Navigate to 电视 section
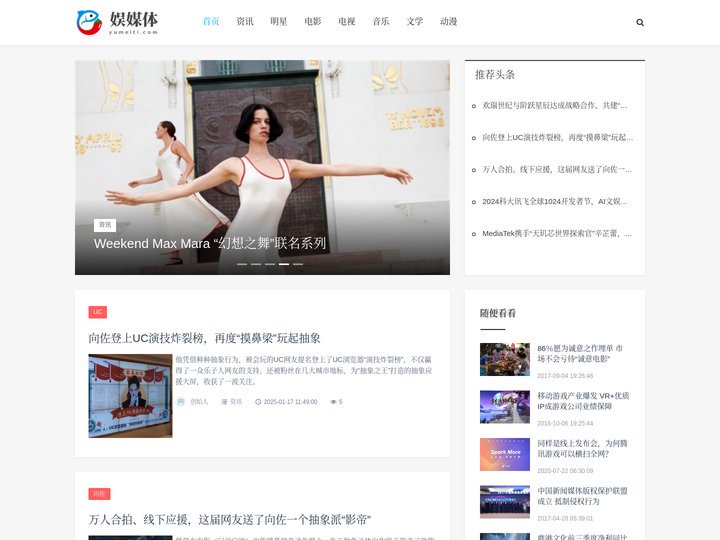Screen dimensions: 720x540 (347, 21)
